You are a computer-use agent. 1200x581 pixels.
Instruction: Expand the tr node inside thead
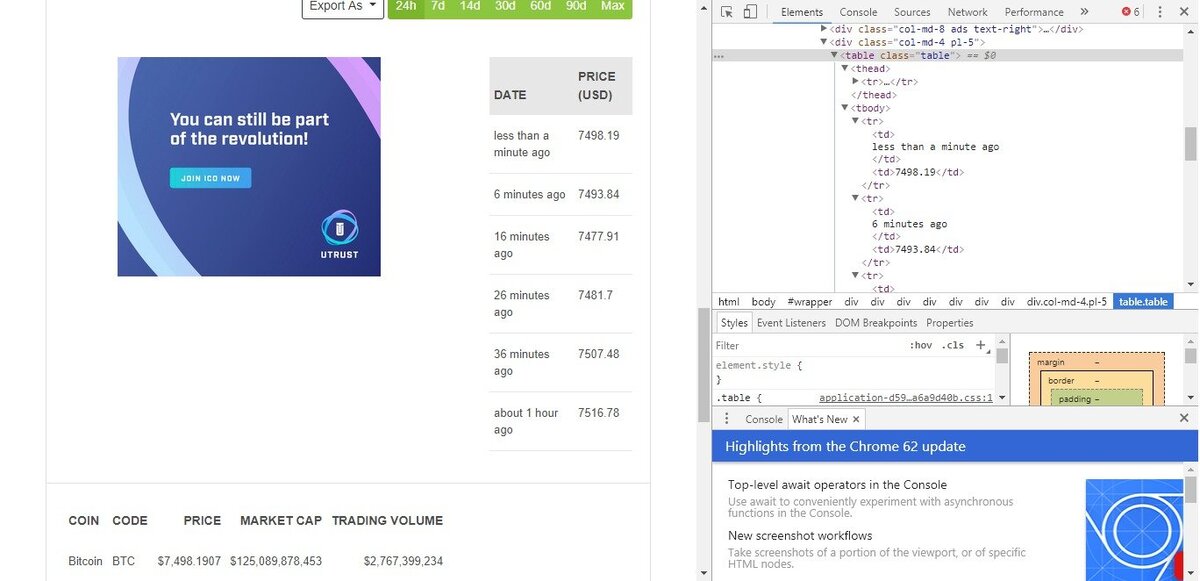[856, 81]
